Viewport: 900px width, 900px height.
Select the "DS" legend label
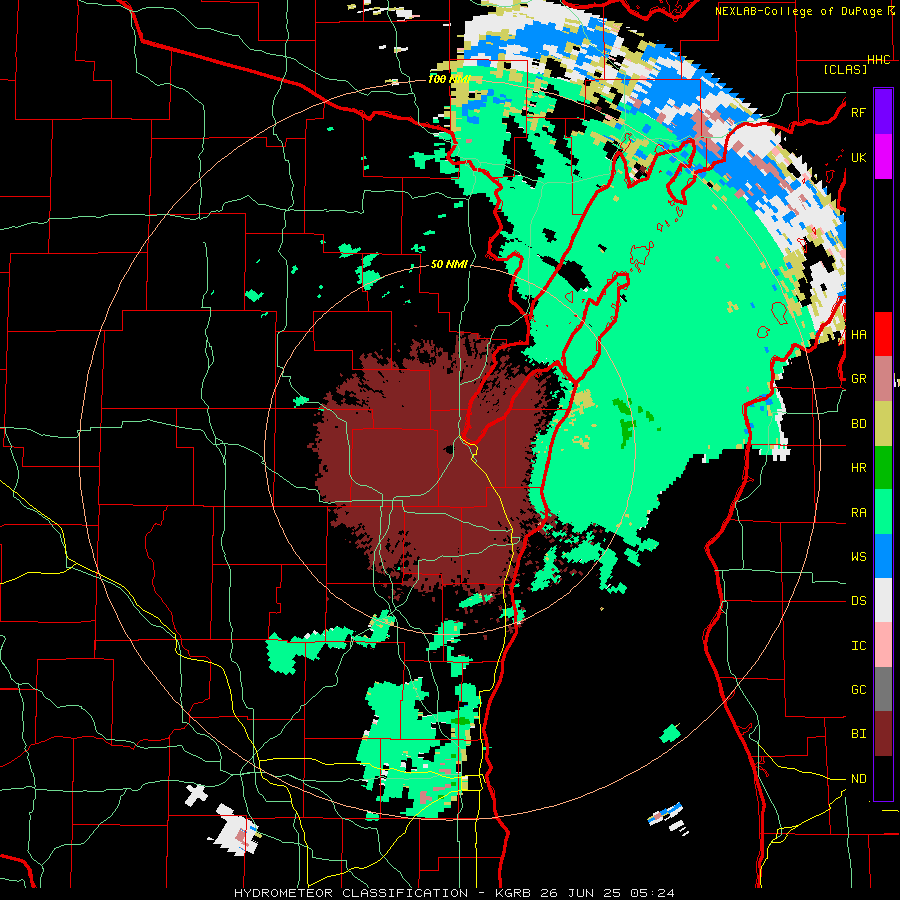(x=858, y=601)
